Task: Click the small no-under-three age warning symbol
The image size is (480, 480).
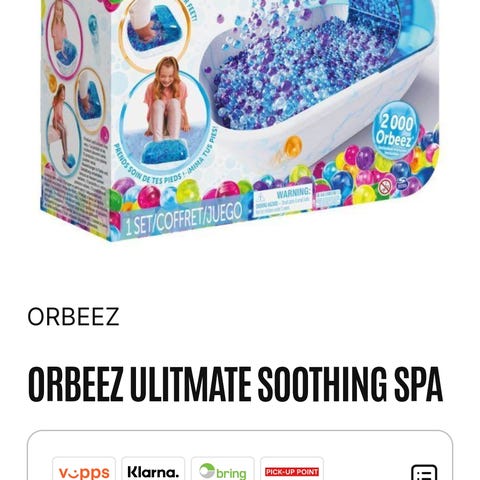Action: 385,186
